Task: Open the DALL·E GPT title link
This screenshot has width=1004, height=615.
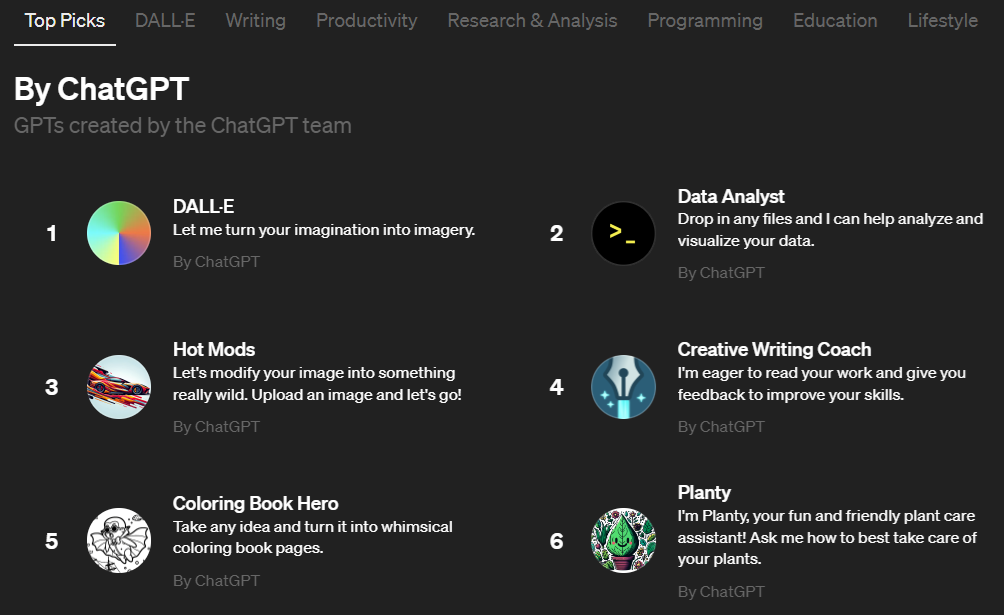Action: [x=203, y=206]
